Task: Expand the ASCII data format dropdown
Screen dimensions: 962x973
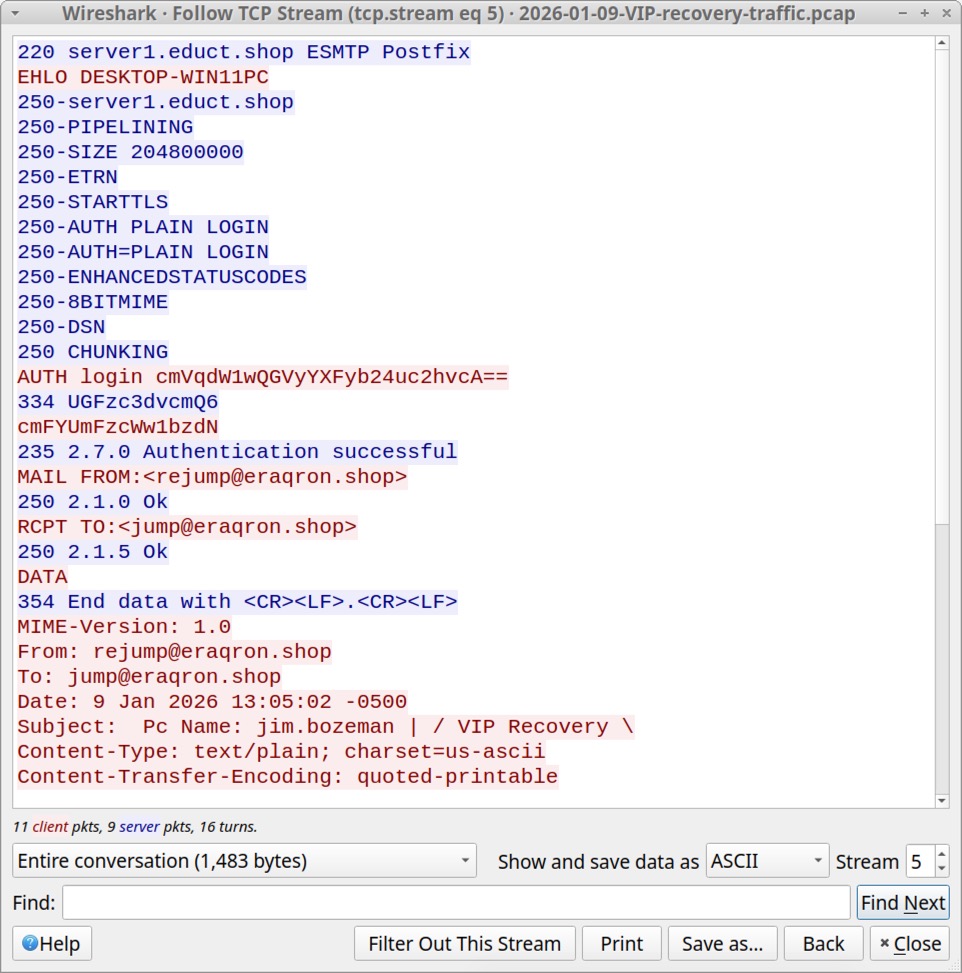Action: click(x=767, y=861)
